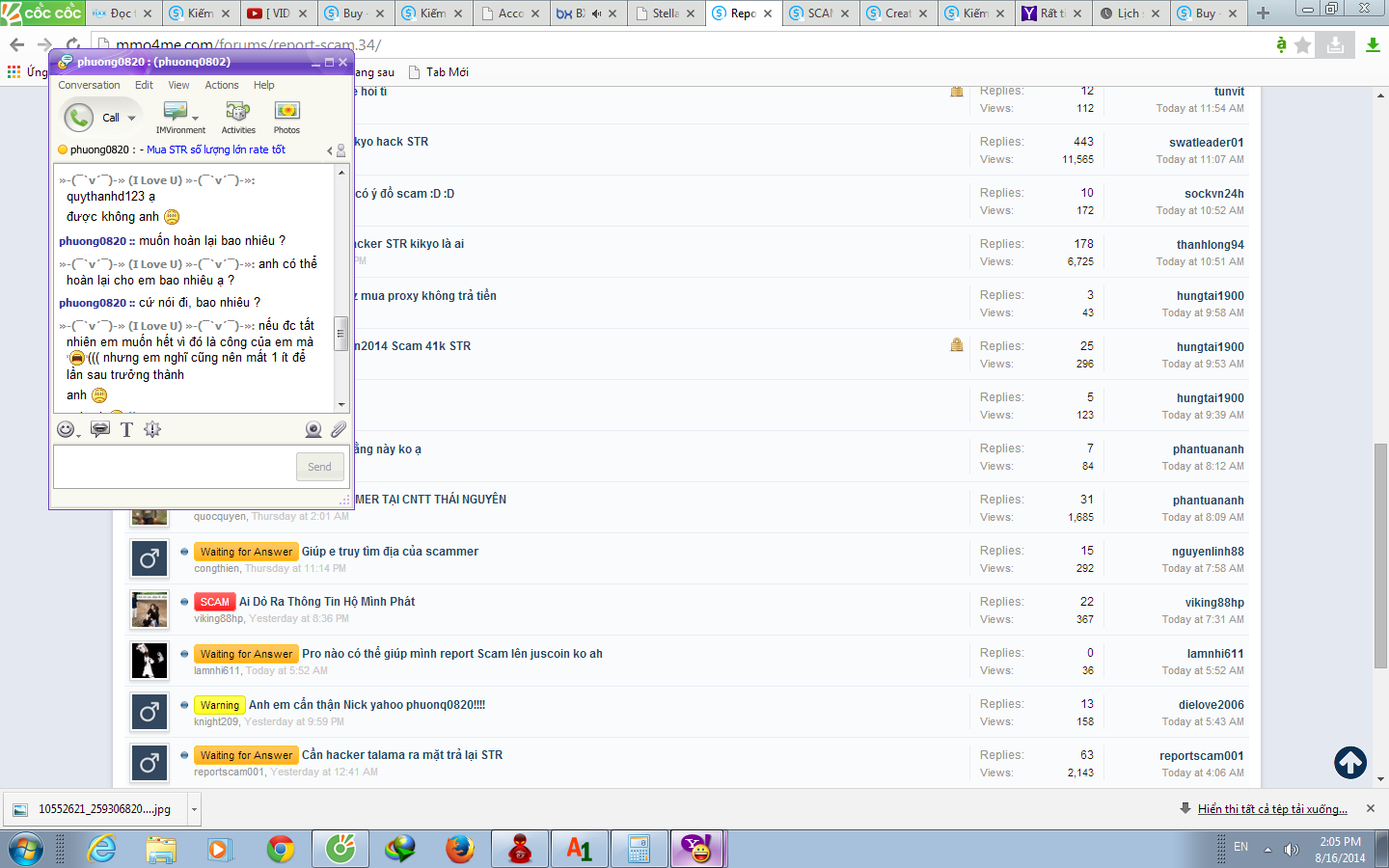Go back with the browser back arrow
Image resolution: width=1389 pixels, height=868 pixels.
[x=17, y=44]
